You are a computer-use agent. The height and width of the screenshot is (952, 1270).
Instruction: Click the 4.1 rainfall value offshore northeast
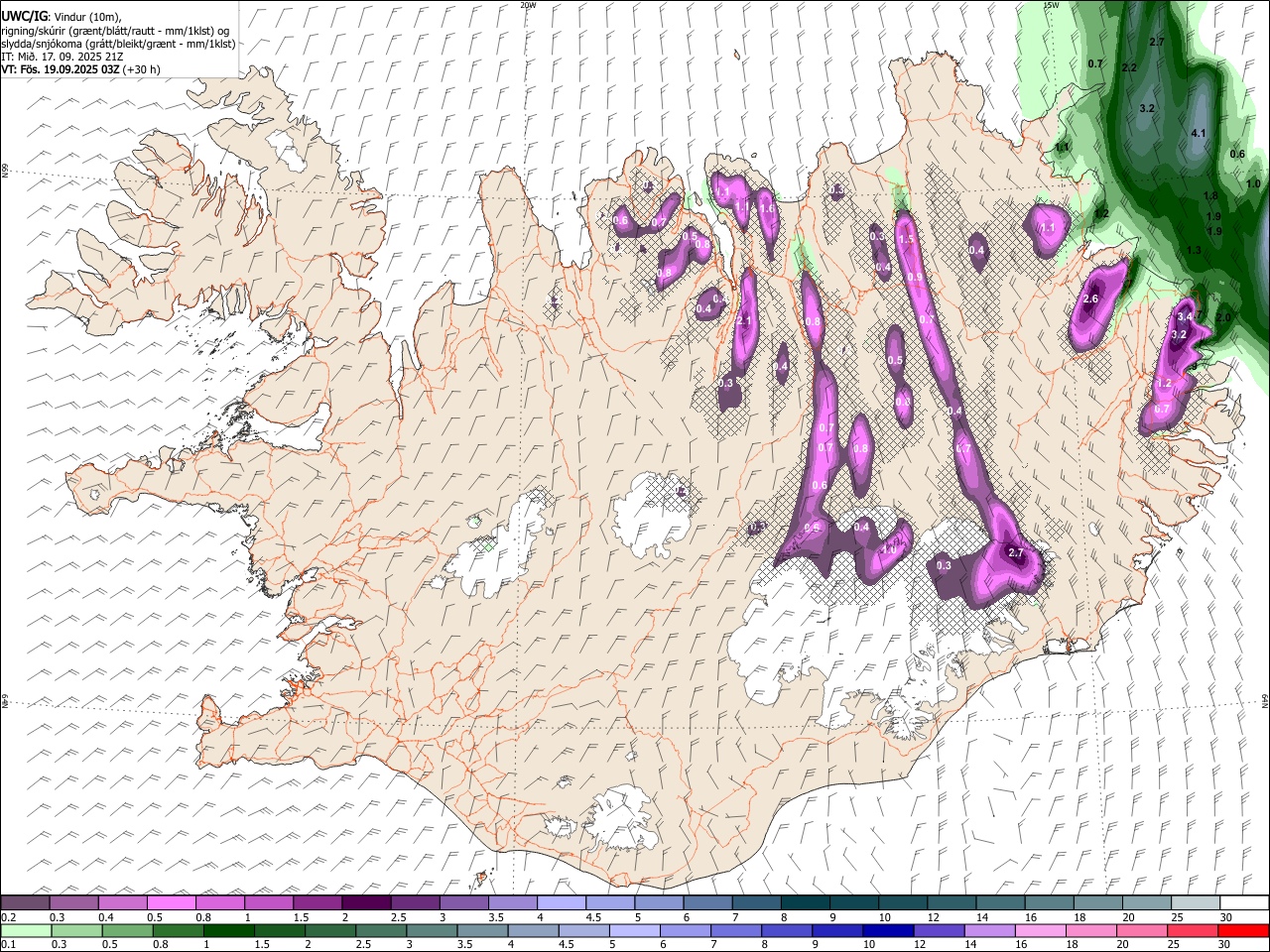click(1198, 133)
